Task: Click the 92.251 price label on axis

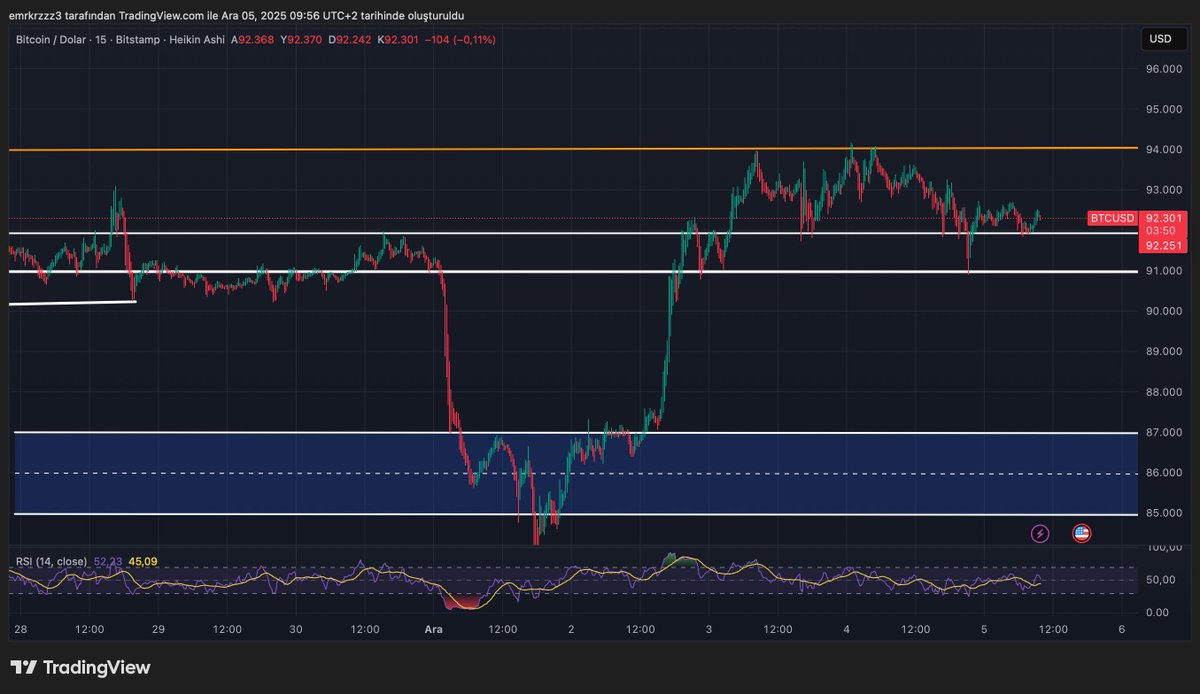Action: (x=1164, y=245)
